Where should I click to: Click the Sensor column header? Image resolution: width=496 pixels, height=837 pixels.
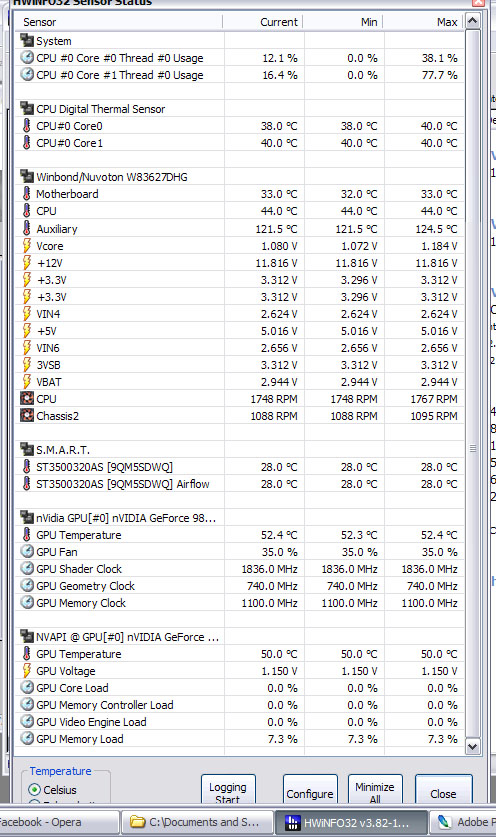coord(119,22)
